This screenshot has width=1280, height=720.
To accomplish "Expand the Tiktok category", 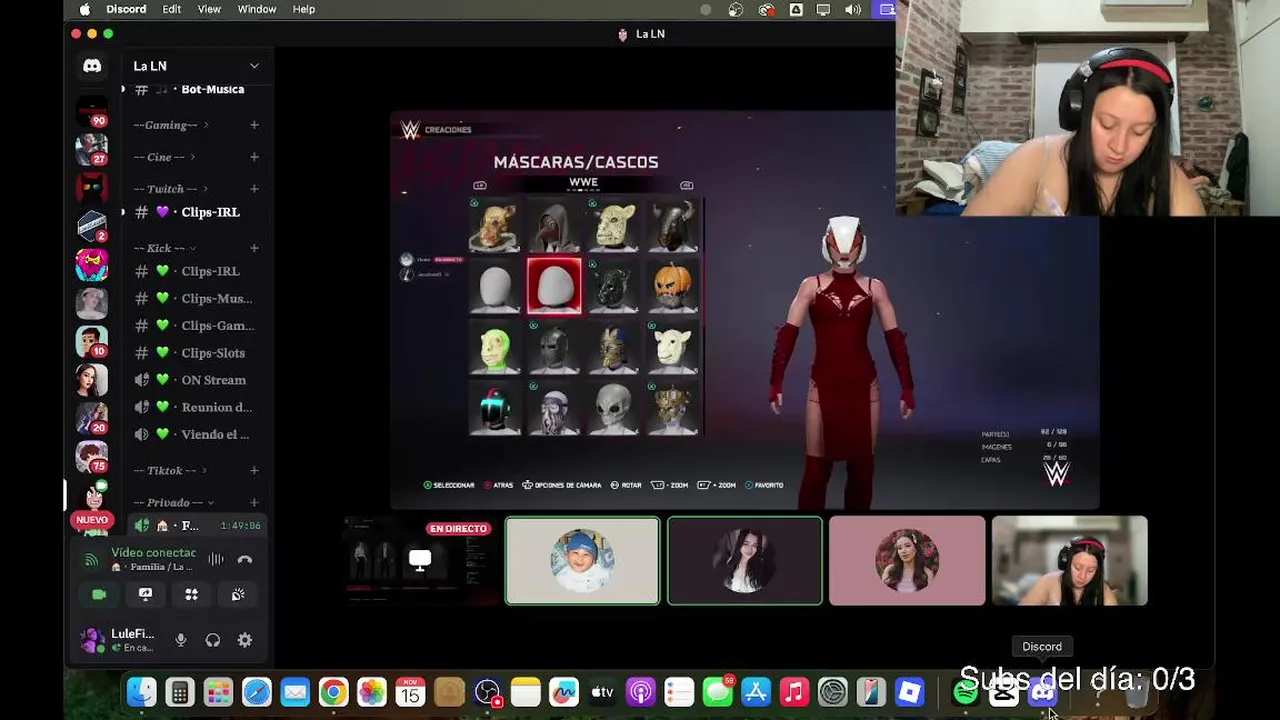I will pyautogui.click(x=171, y=470).
